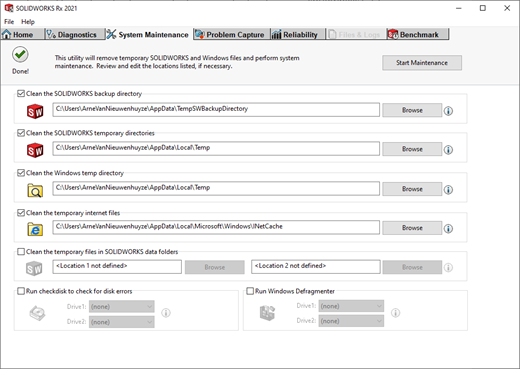Click SW icon beside backup directory path
This screenshot has height=369, width=520.
[35, 111]
